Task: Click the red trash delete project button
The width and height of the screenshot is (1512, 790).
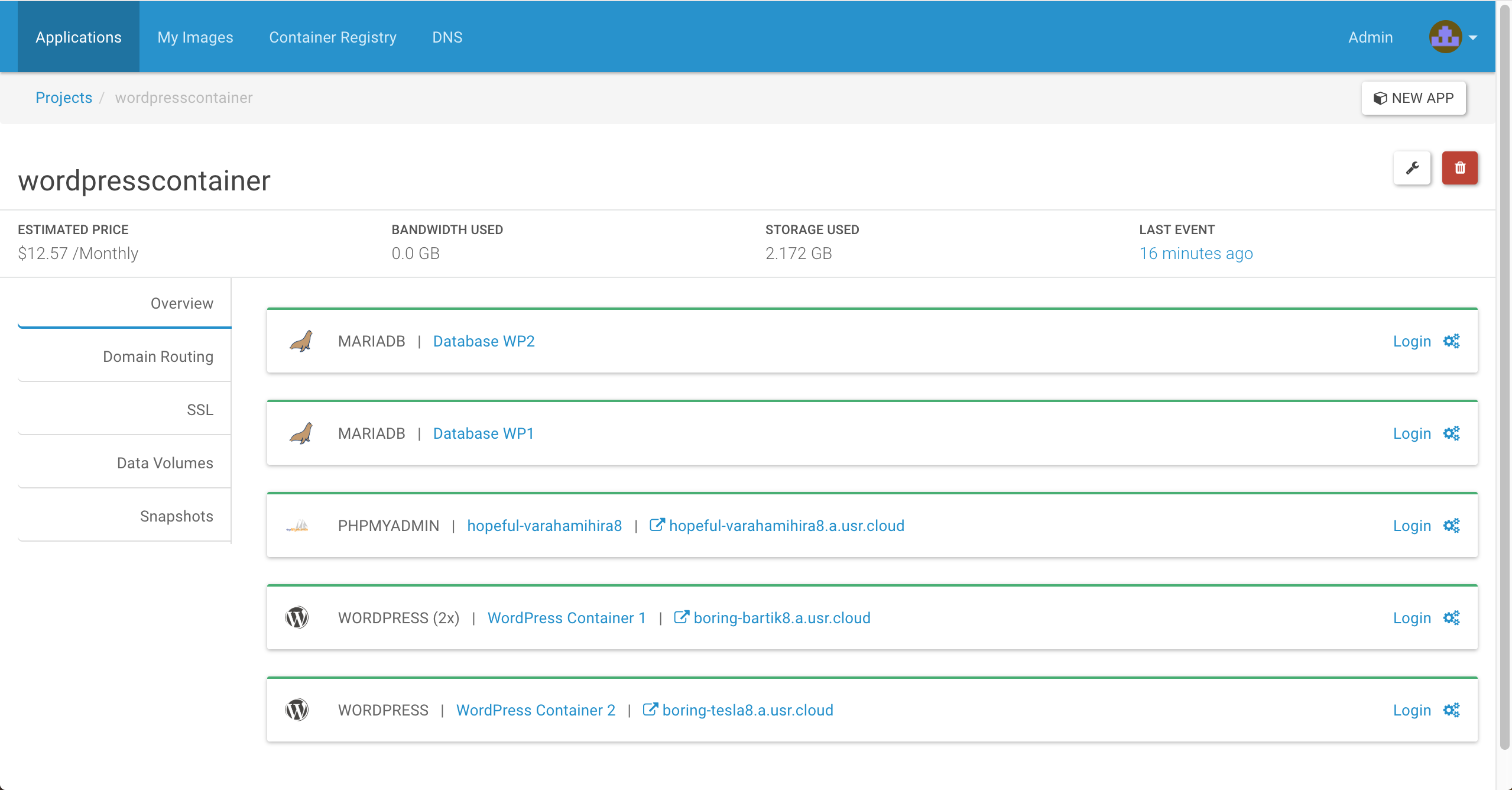Action: (1459, 168)
